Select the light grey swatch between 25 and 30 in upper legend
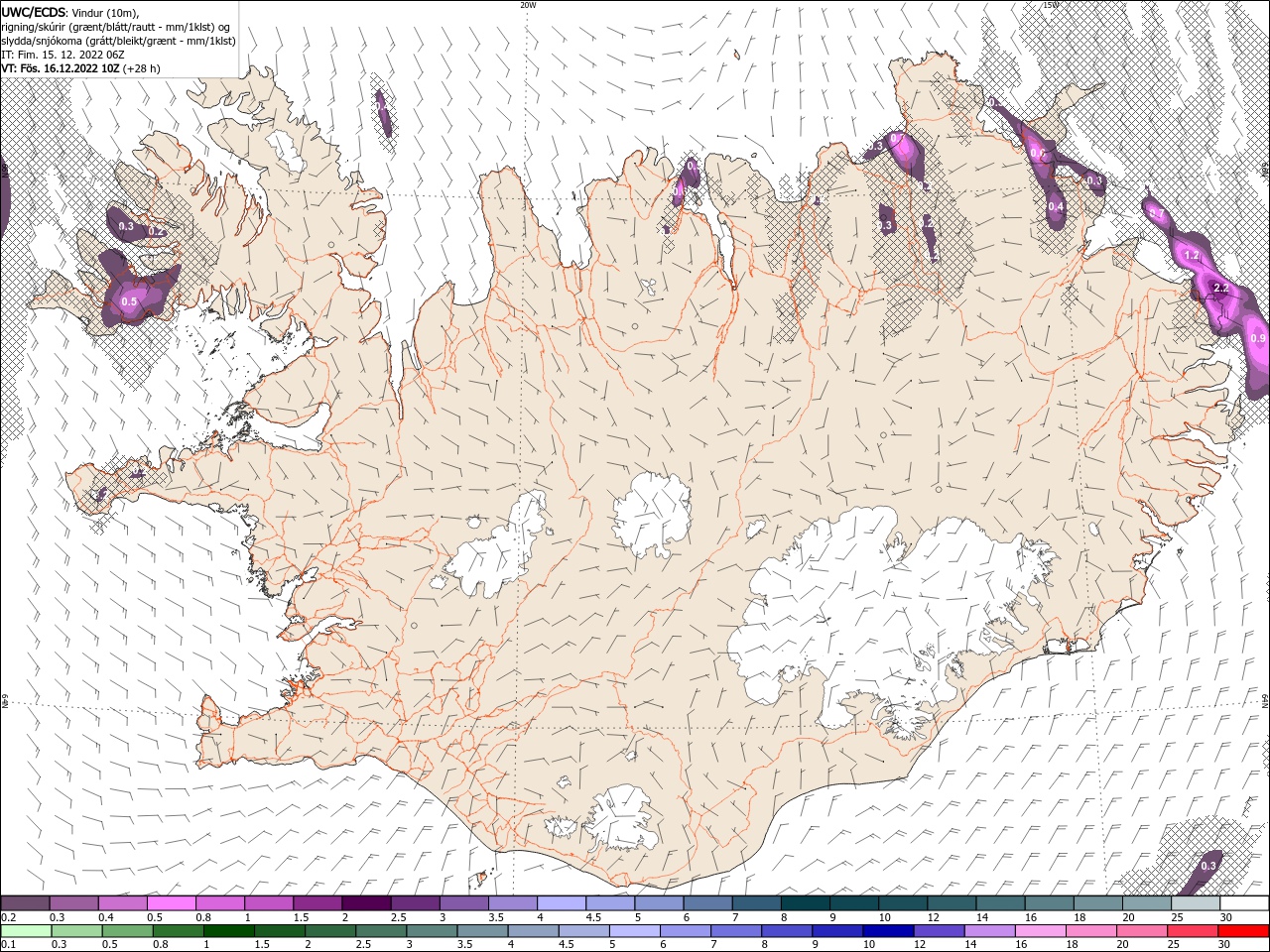Screen dimensions: 1270x952 pyautogui.click(x=1196, y=903)
